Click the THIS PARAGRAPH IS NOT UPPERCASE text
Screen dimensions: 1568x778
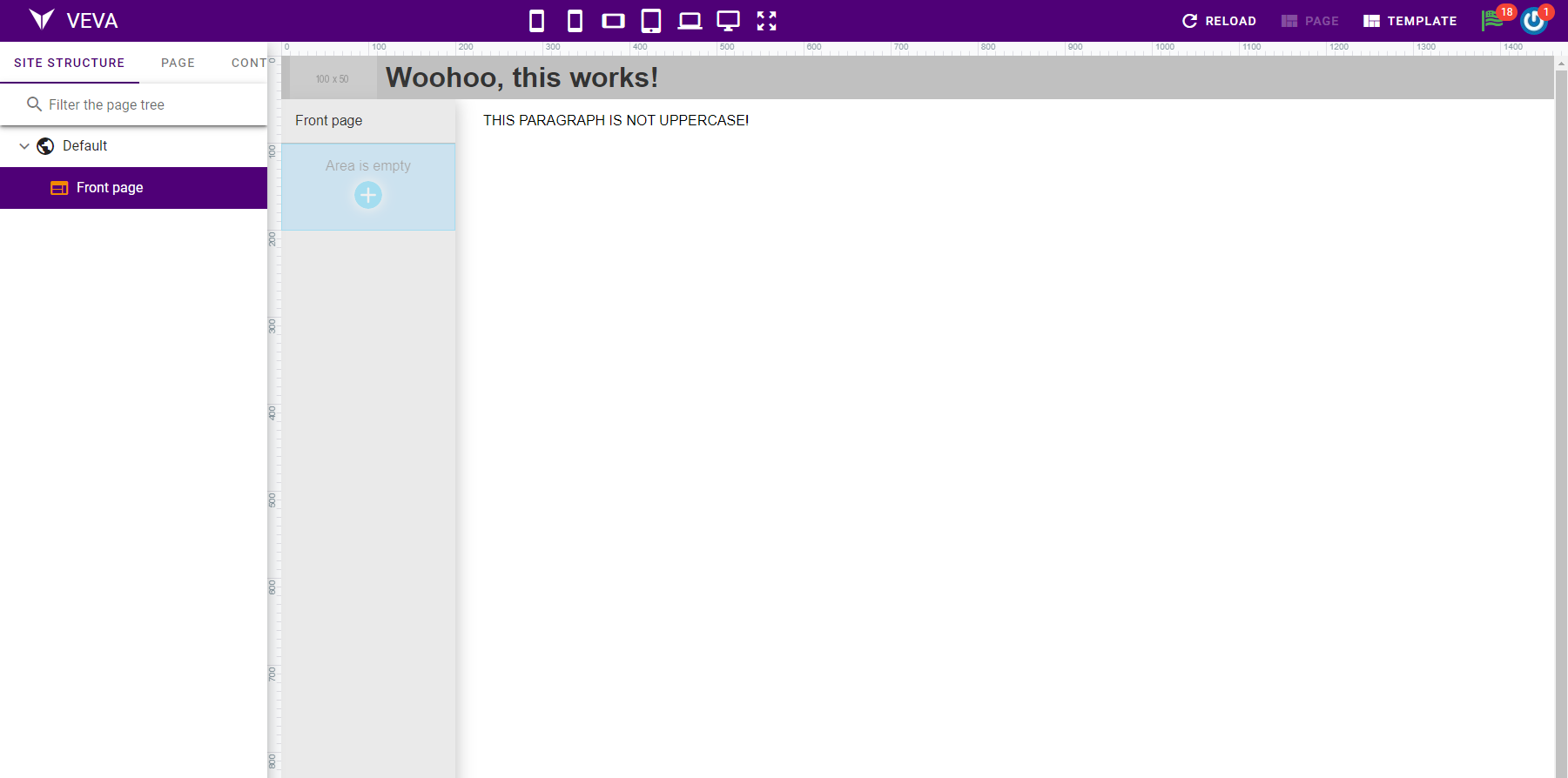pyautogui.click(x=616, y=120)
